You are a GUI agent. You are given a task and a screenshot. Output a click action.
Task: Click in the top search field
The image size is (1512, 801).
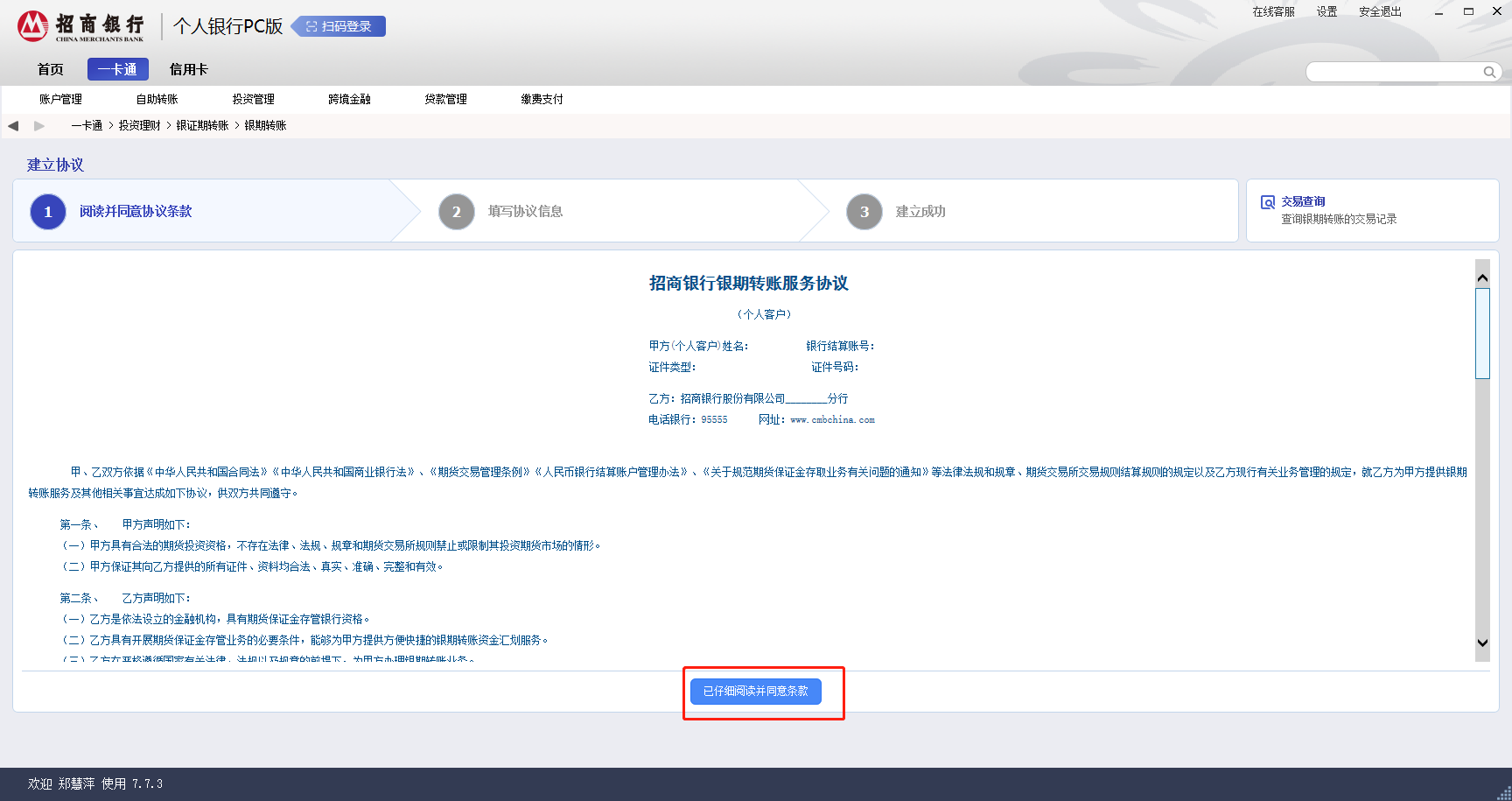(x=1391, y=72)
